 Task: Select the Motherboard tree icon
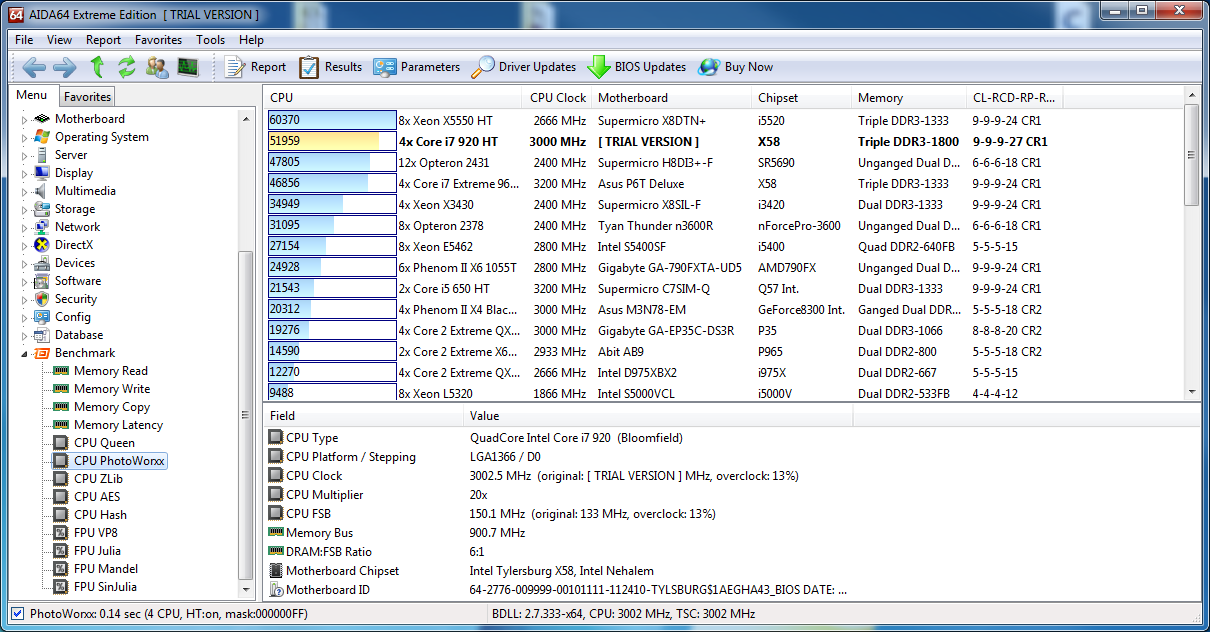click(41, 119)
